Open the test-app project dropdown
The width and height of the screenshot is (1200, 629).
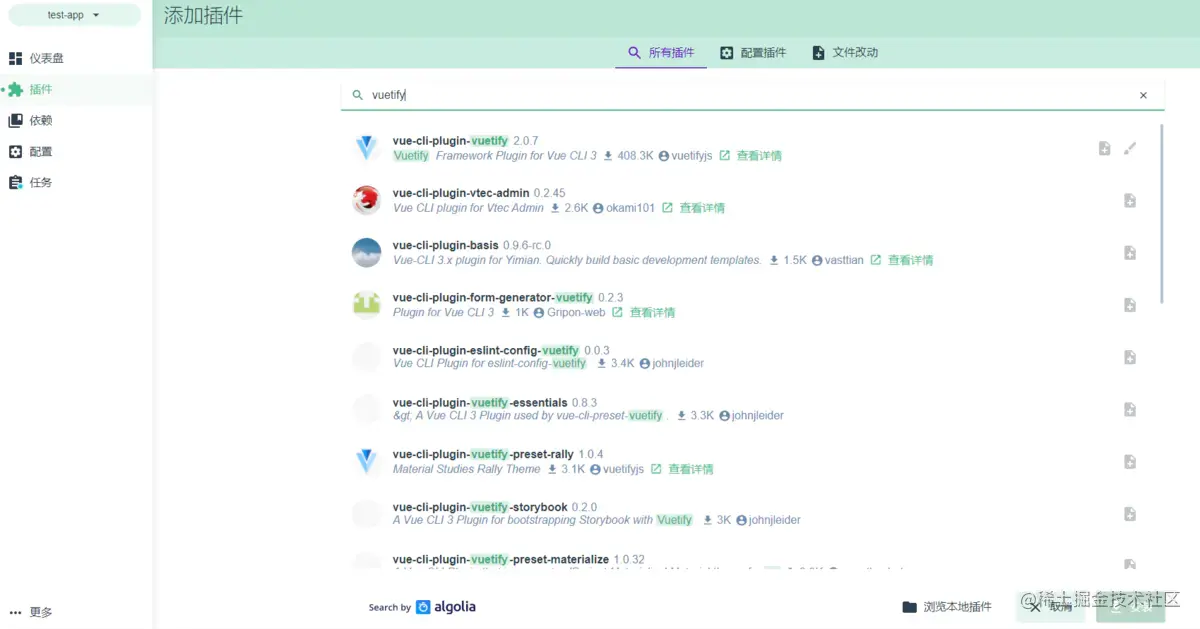[x=75, y=15]
